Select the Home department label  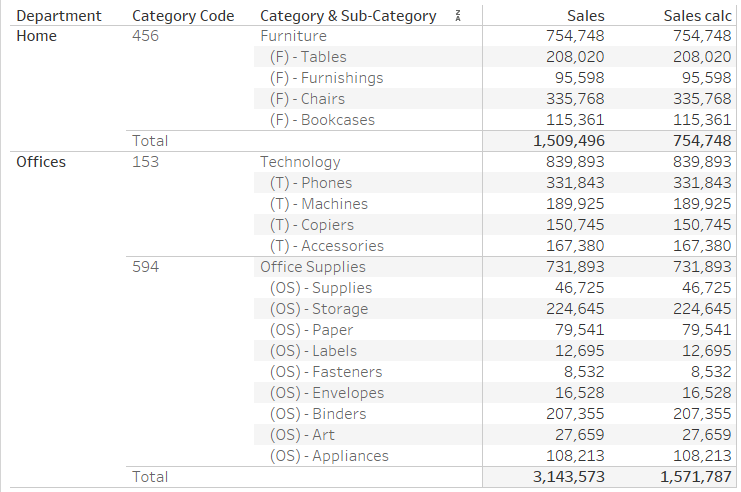click(36, 36)
